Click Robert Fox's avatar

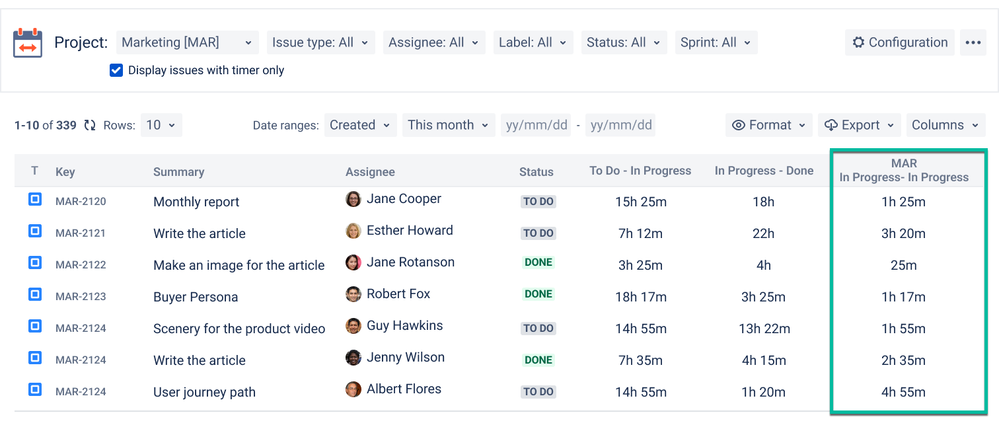click(x=354, y=294)
